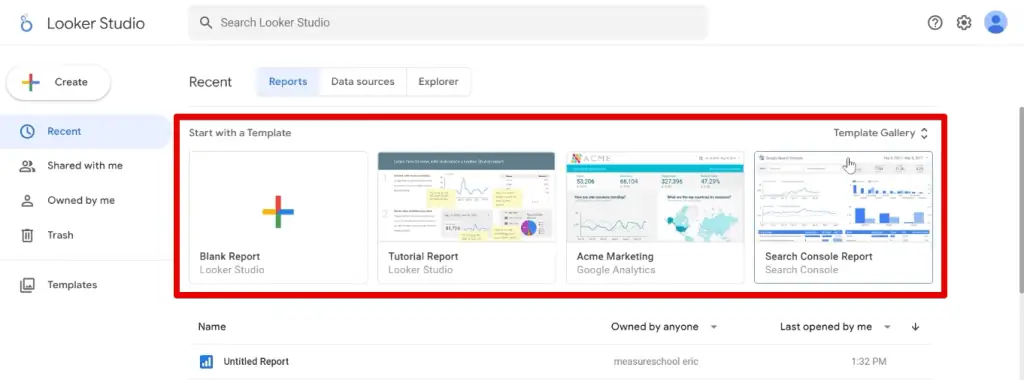1024x380 pixels.
Task: Open the Acme Marketing template thumbnail
Action: tap(655, 197)
